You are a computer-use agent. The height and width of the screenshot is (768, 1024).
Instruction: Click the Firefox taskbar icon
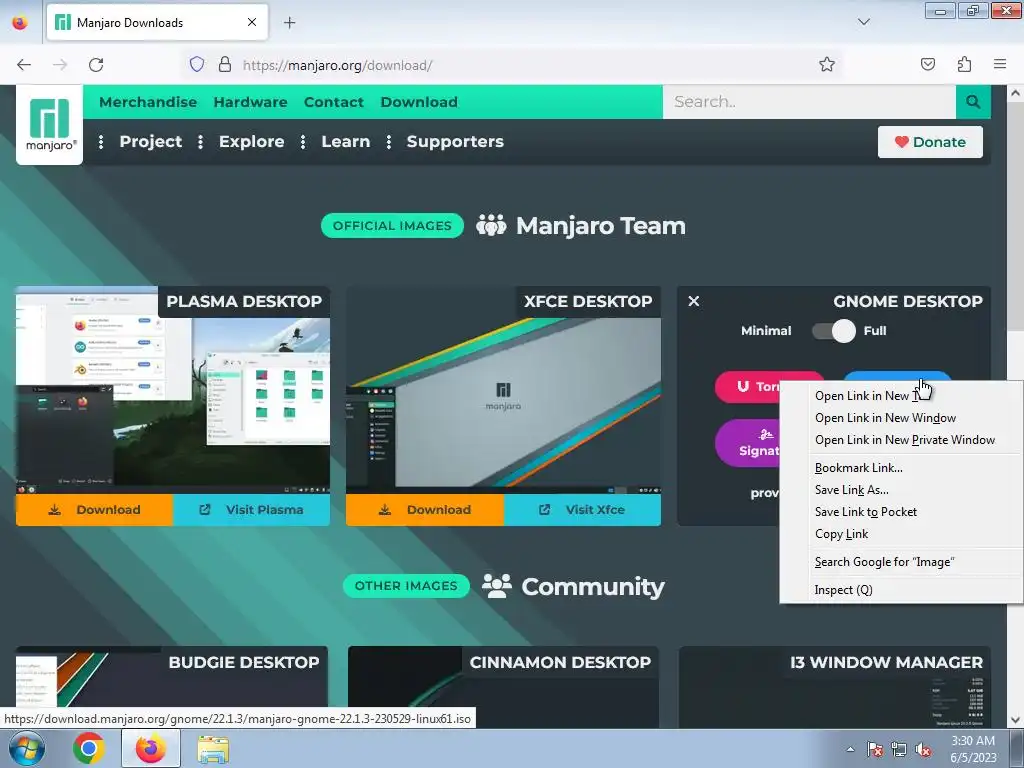tap(151, 749)
